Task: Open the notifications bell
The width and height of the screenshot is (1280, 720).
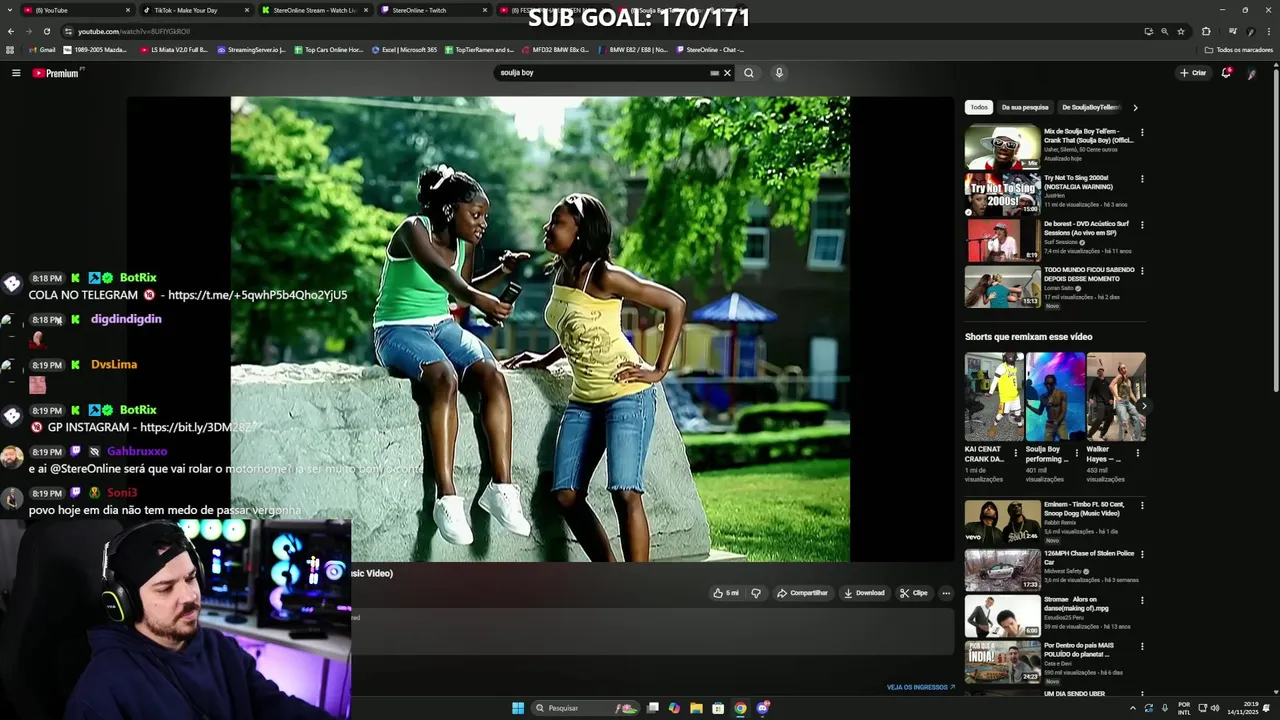Action: tap(1226, 73)
